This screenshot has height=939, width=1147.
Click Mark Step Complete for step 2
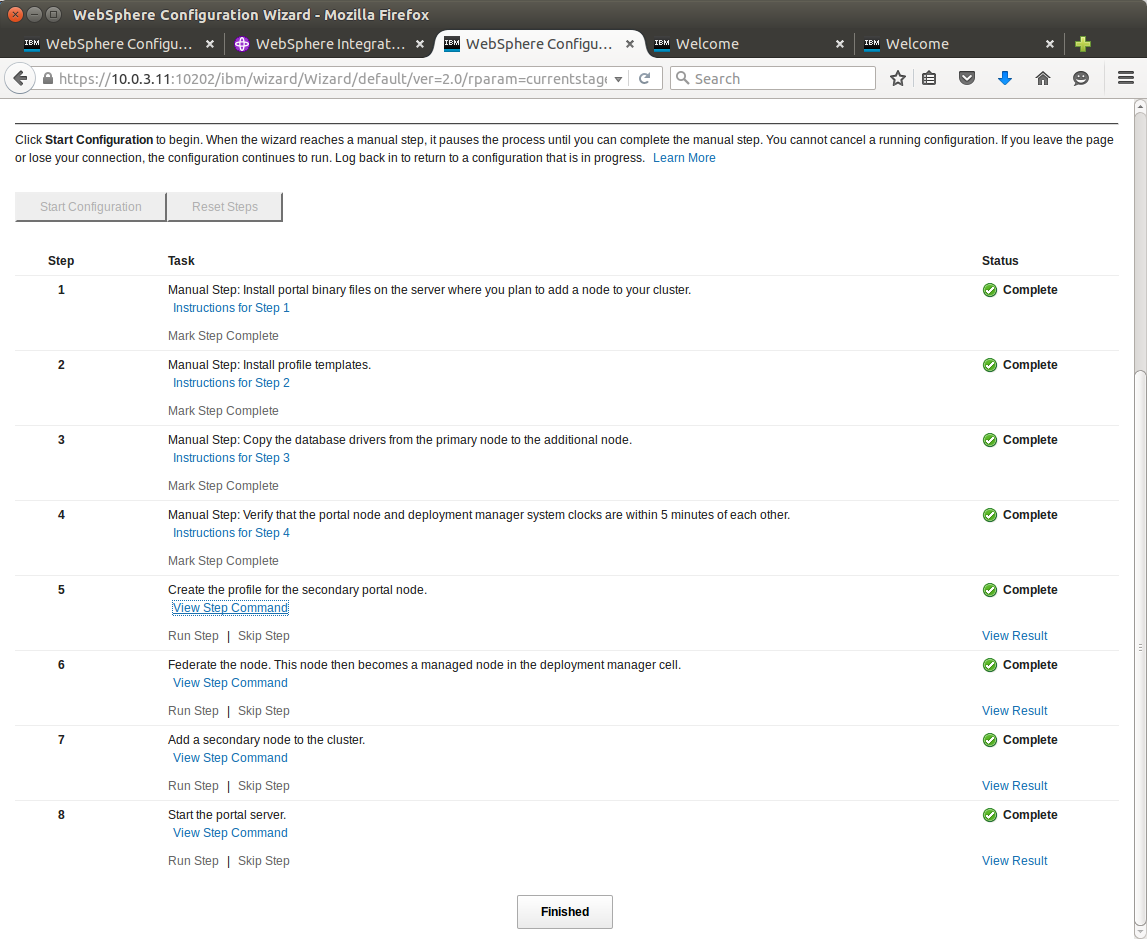coord(223,411)
